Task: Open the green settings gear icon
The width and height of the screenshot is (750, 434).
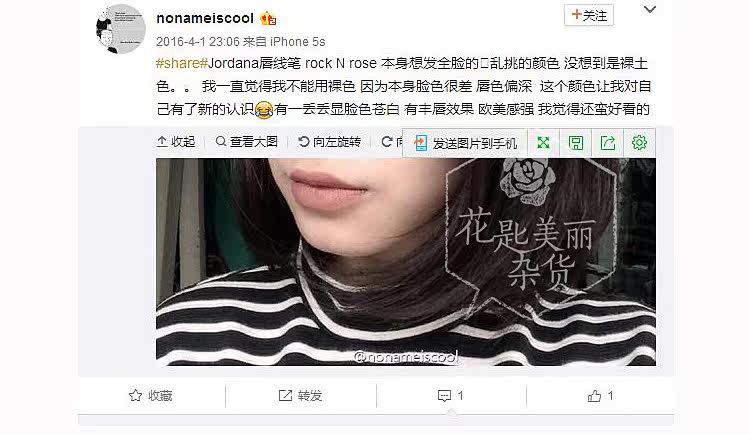Action: tap(640, 142)
